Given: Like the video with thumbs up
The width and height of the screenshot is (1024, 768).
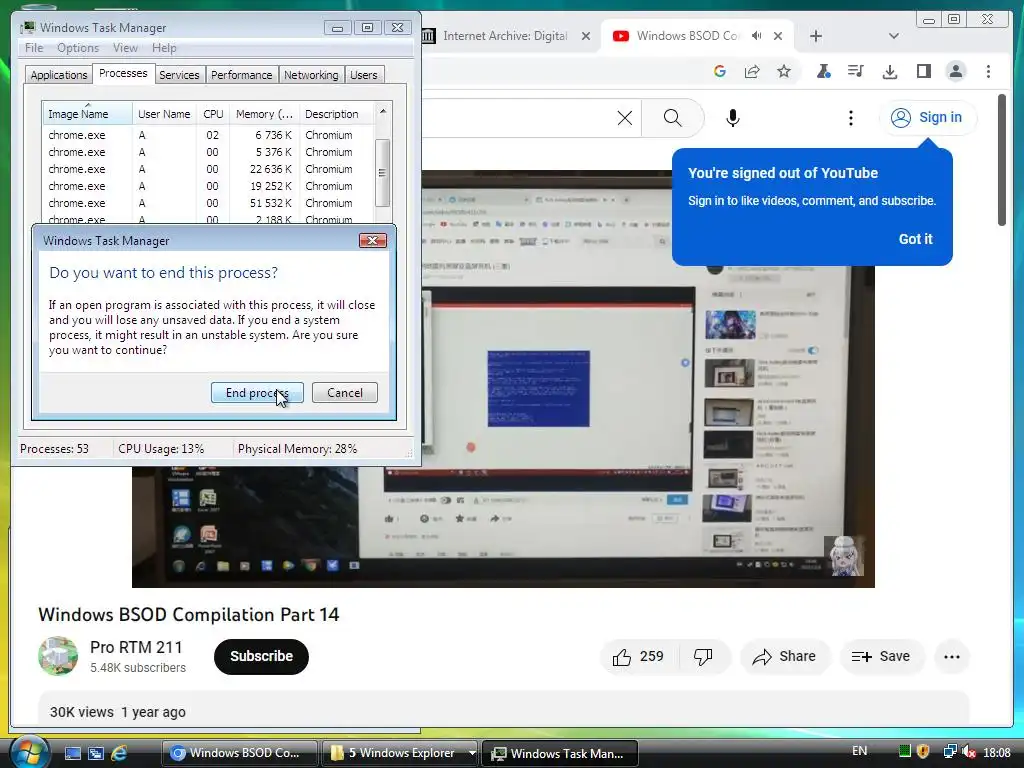Looking at the screenshot, I should point(639,656).
